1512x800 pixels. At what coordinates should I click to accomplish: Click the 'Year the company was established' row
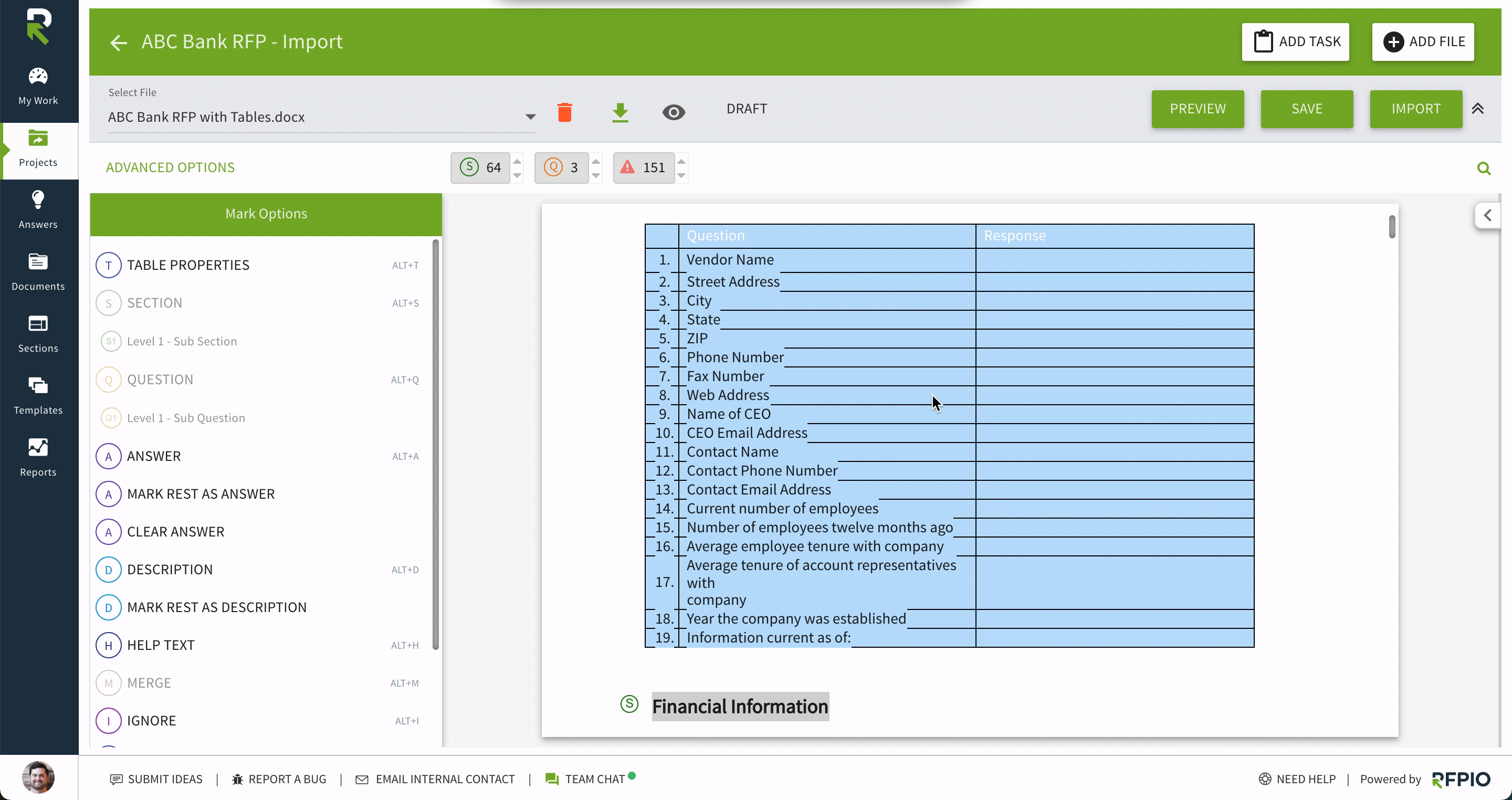point(949,619)
